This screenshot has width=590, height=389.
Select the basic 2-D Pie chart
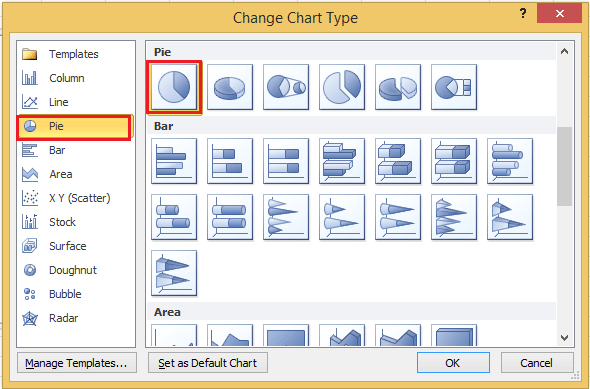(x=174, y=87)
